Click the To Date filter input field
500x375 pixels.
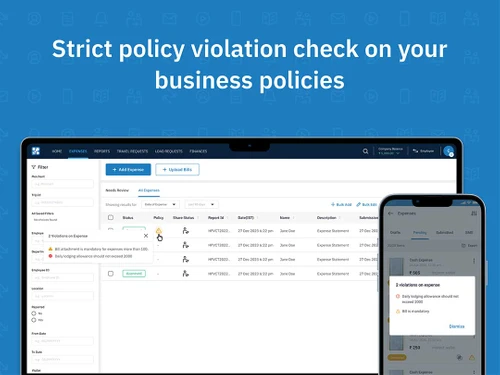(62, 360)
